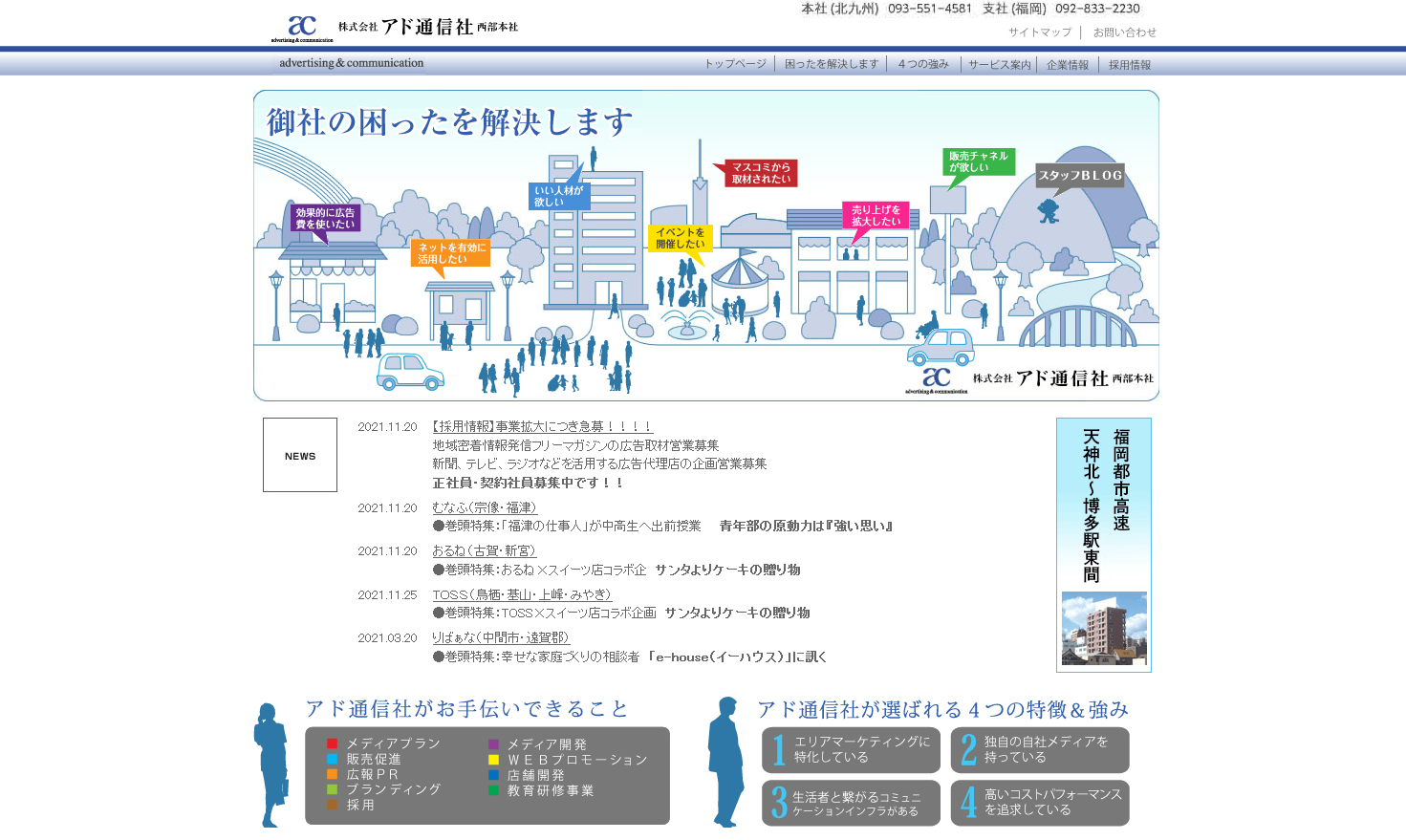Click the building photo in side banner
Image resolution: width=1406 pixels, height=840 pixels.
1104,628
